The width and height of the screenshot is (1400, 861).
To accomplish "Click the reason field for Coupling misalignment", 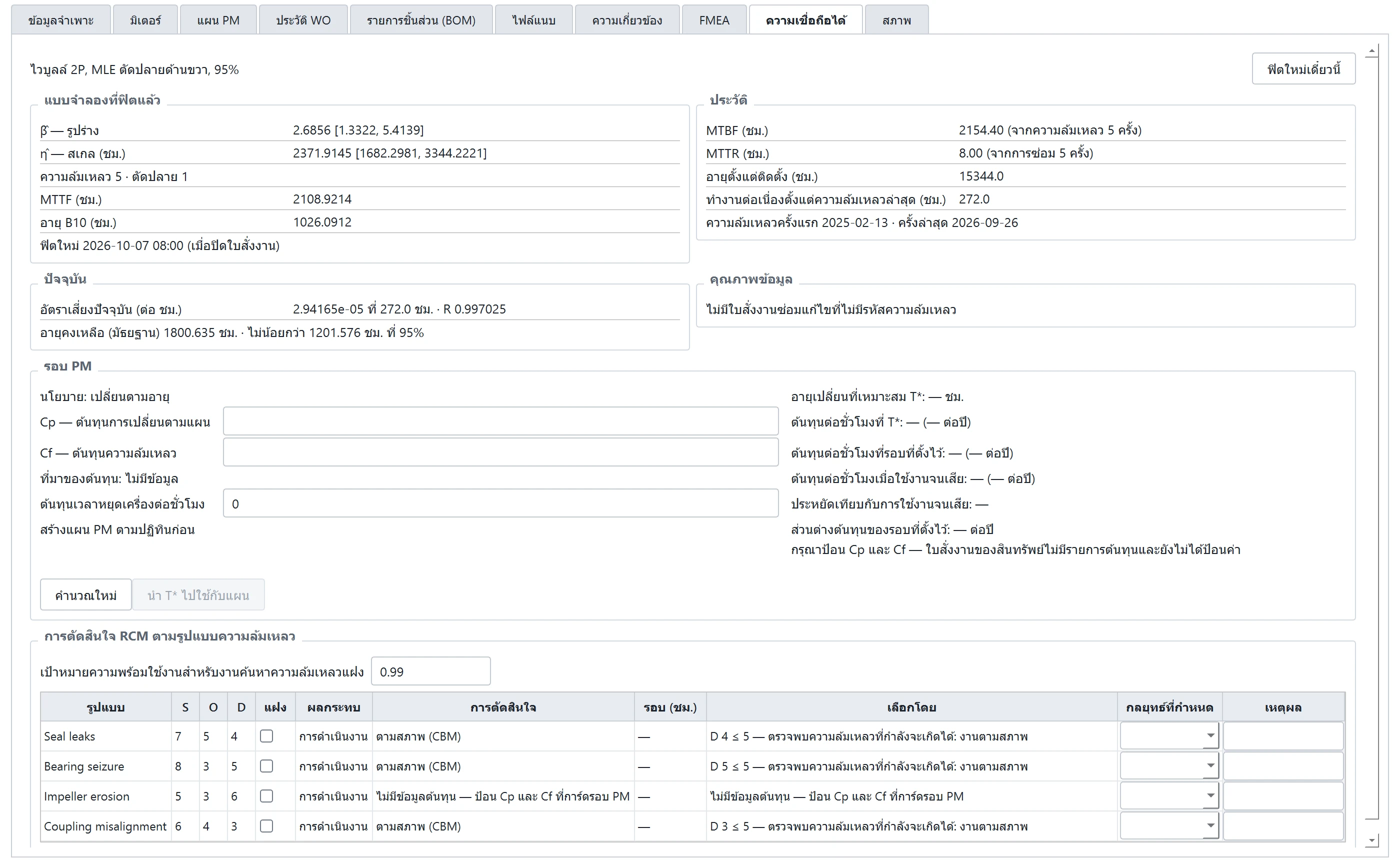I will pos(1283,825).
